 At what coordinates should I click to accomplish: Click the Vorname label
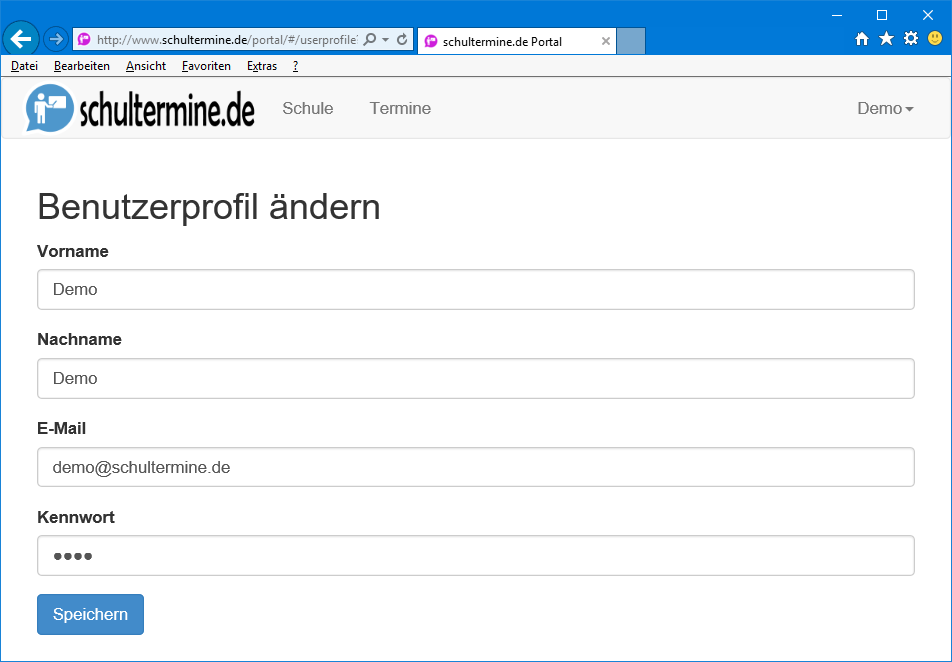(x=73, y=251)
